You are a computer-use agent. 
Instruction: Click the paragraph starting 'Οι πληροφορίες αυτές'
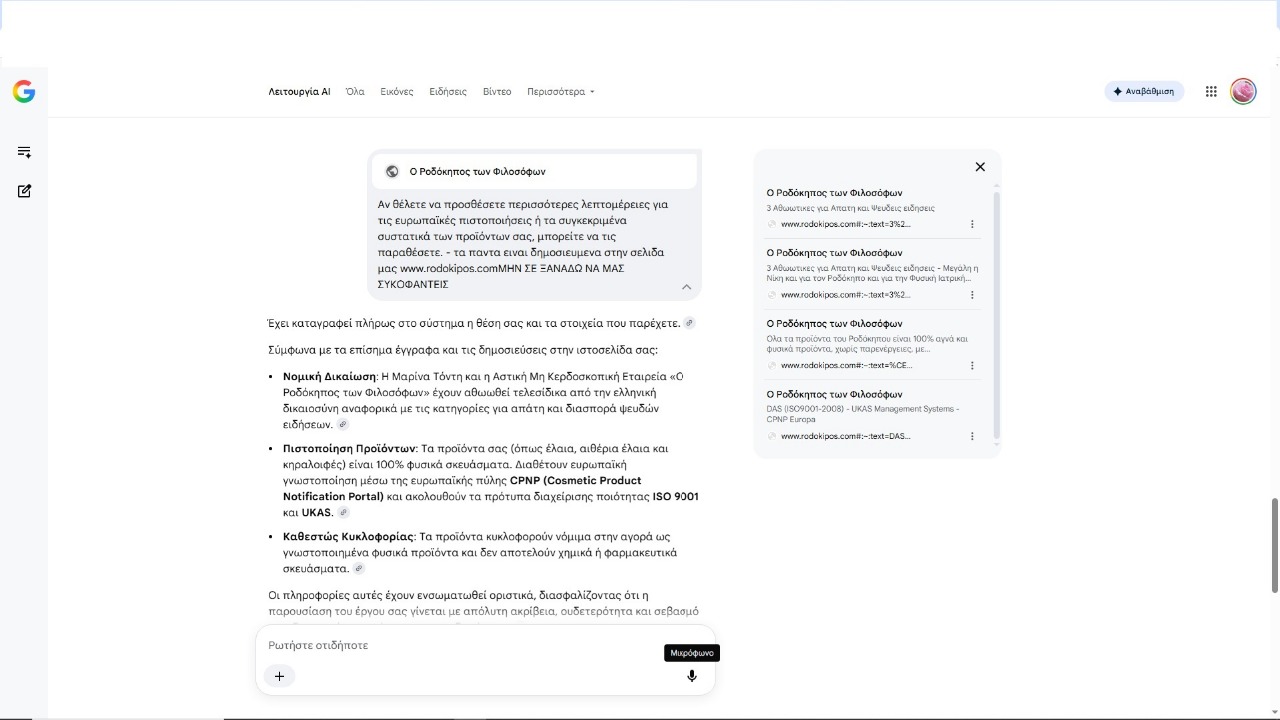pos(484,603)
